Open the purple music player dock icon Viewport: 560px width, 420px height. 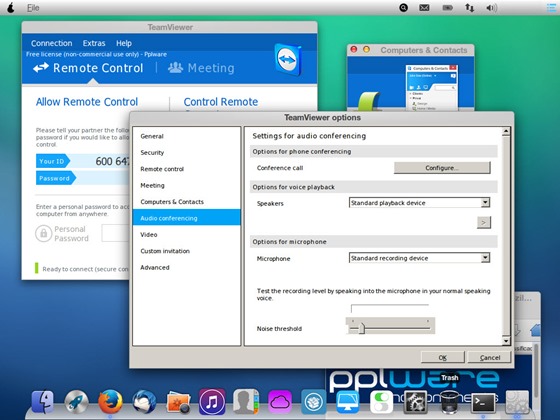(212, 401)
